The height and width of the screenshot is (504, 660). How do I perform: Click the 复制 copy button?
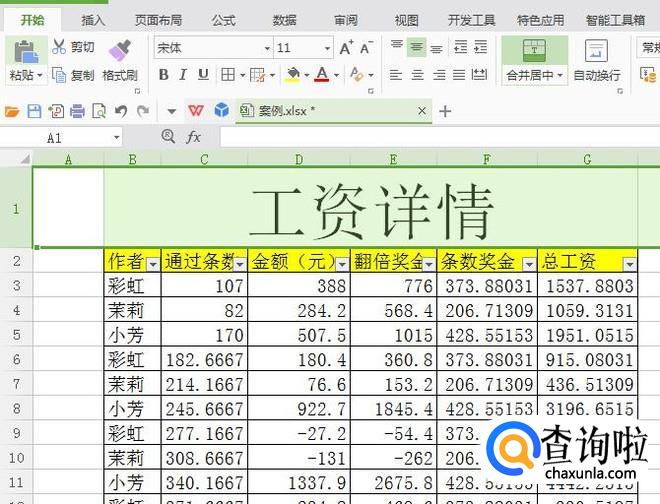coord(73,75)
